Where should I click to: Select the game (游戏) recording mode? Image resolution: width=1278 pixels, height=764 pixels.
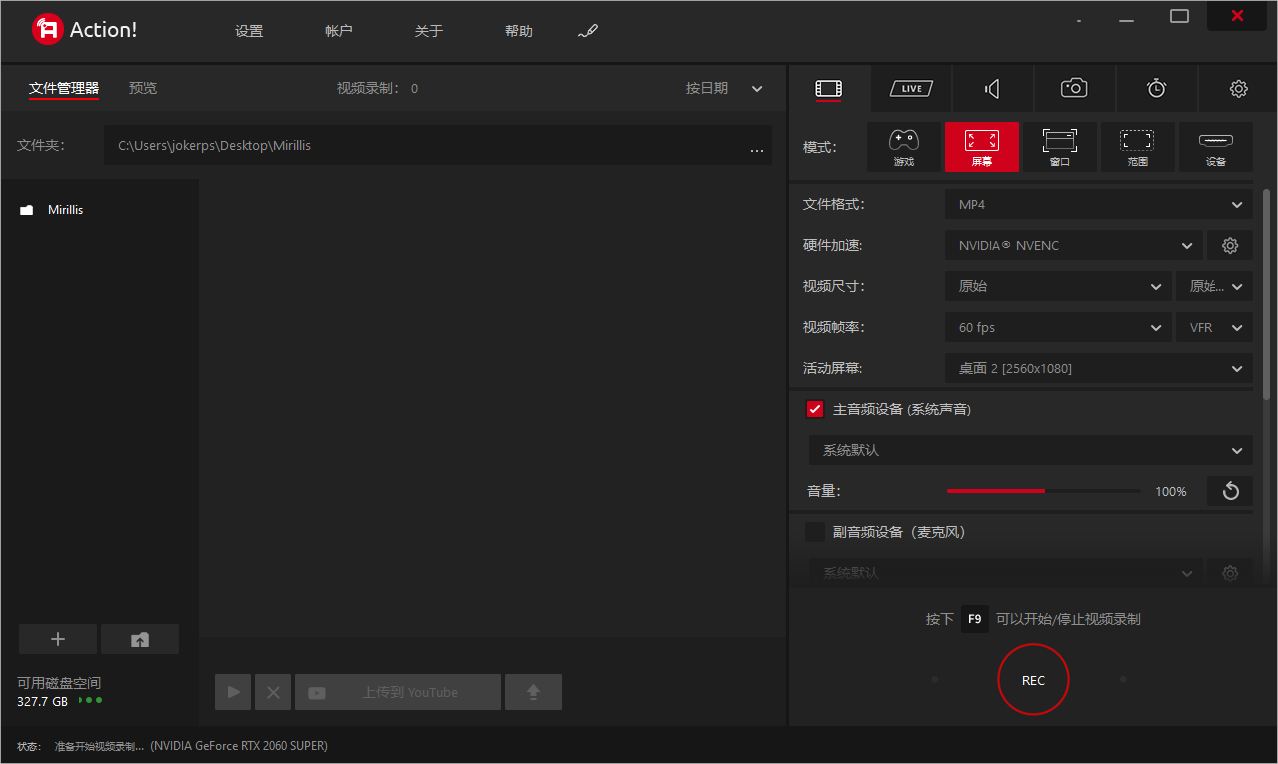pos(903,147)
